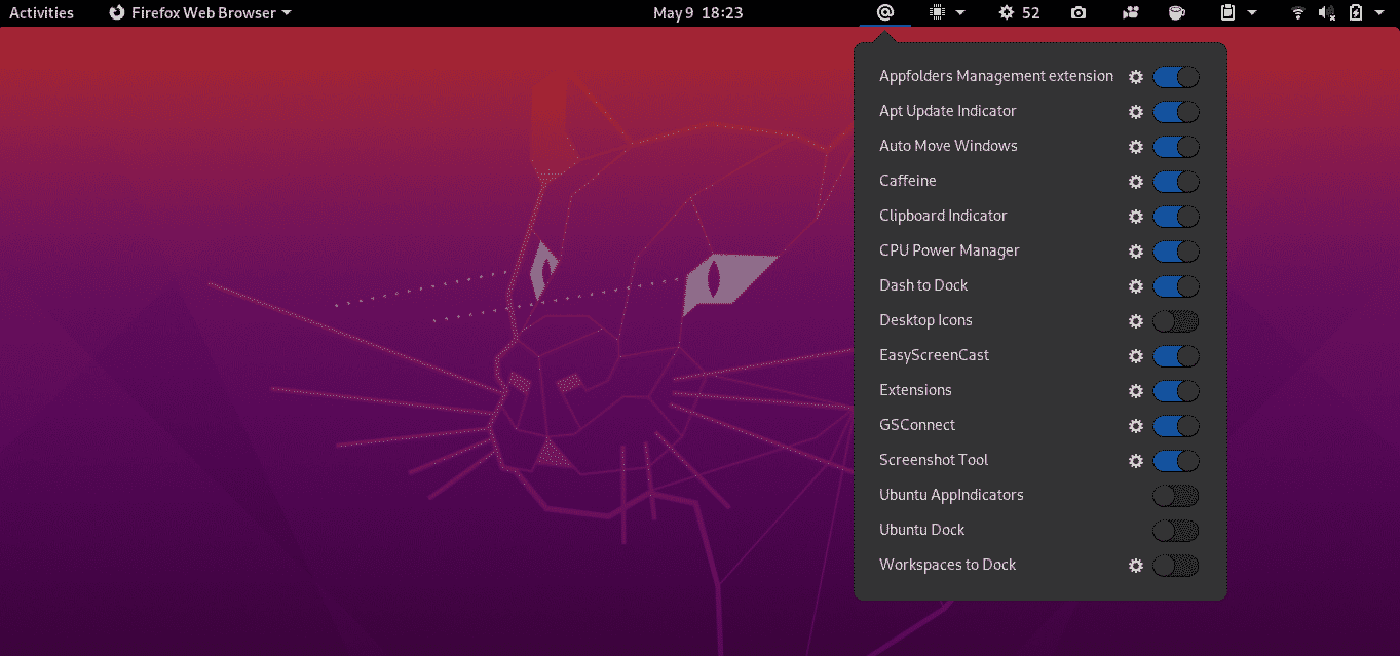Open the Caffeine coffee cup indicator
The image size is (1400, 656).
click(1176, 13)
